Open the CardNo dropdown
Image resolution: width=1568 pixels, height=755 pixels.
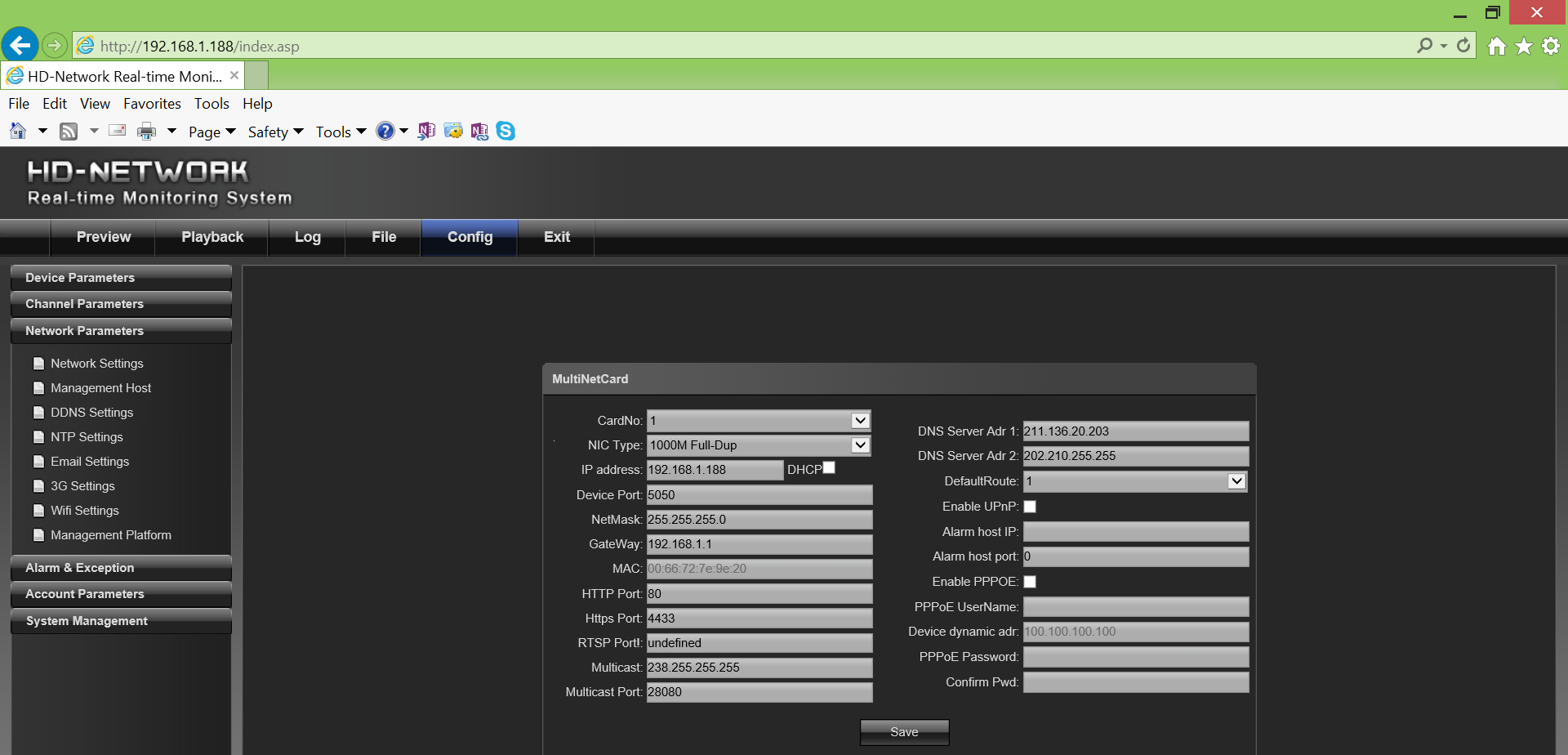tap(860, 421)
